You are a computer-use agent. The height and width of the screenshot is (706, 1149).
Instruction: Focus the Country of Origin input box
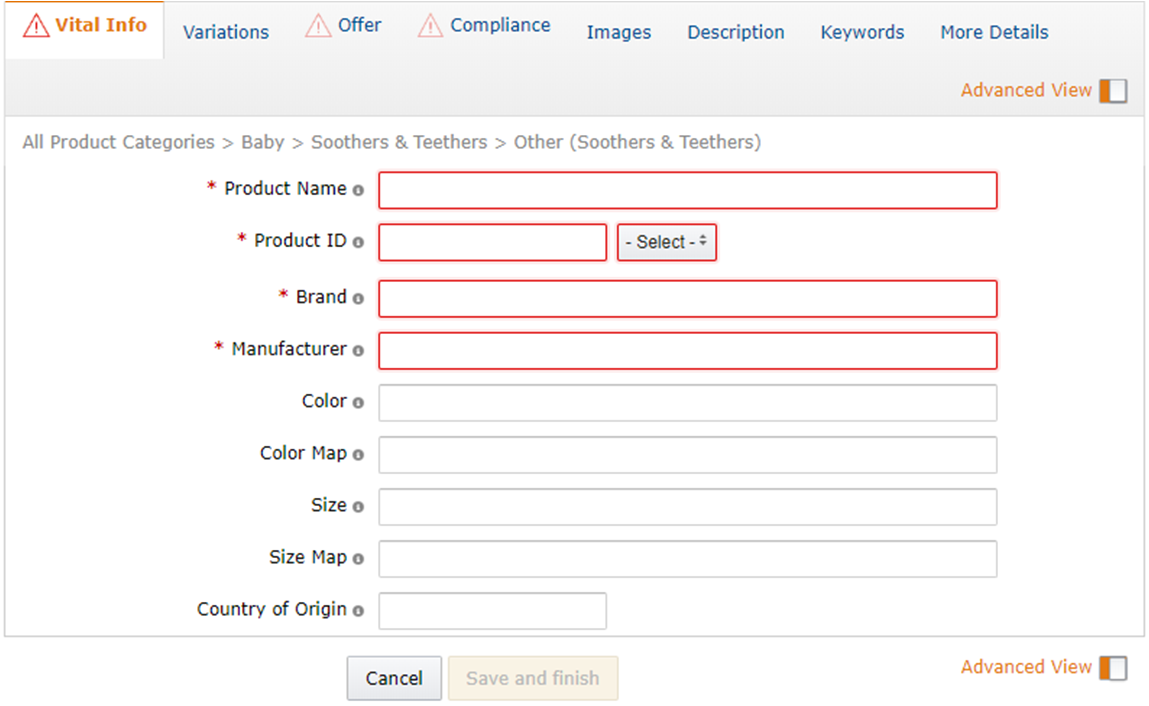click(x=492, y=611)
